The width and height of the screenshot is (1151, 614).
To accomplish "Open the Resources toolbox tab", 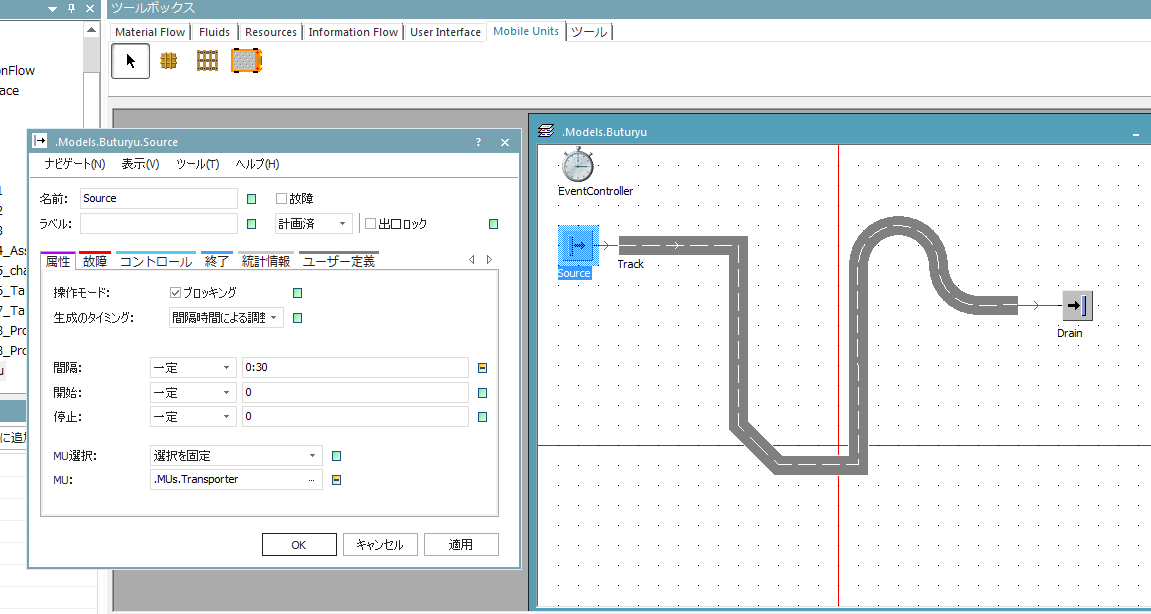I will (x=271, y=32).
